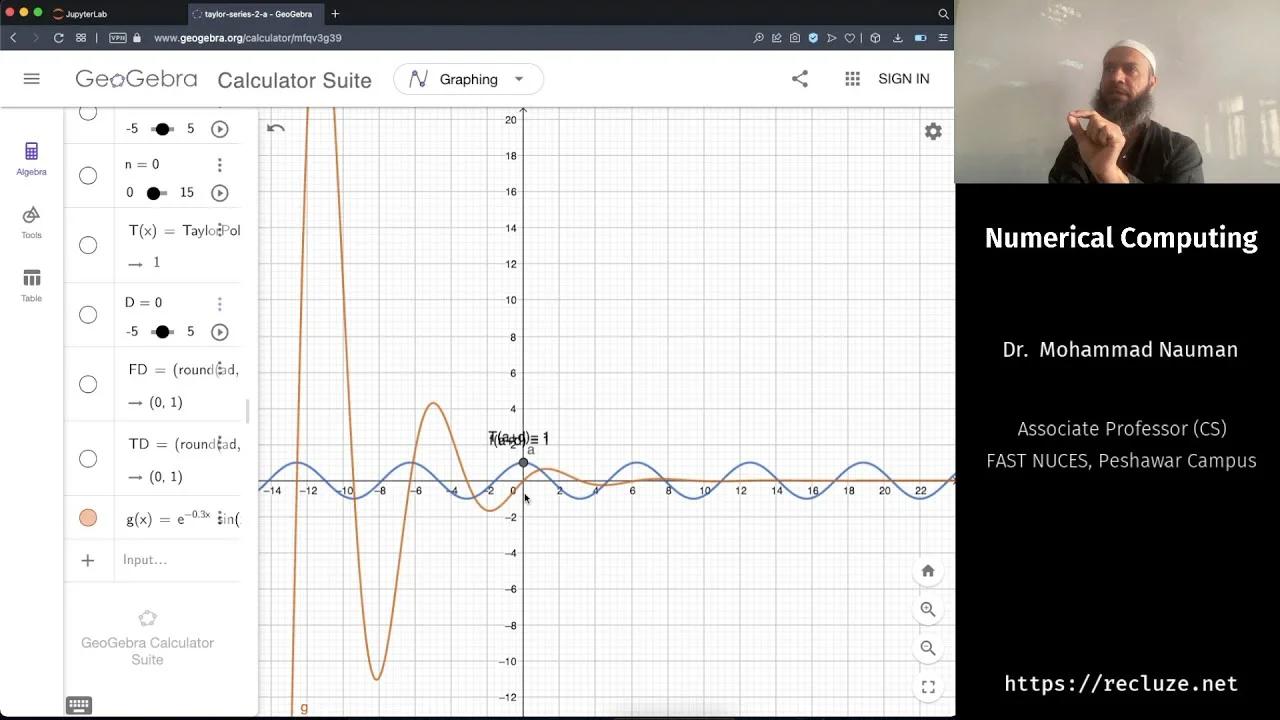The width and height of the screenshot is (1280, 720).
Task: Open graph settings via gear icon
Action: [932, 131]
